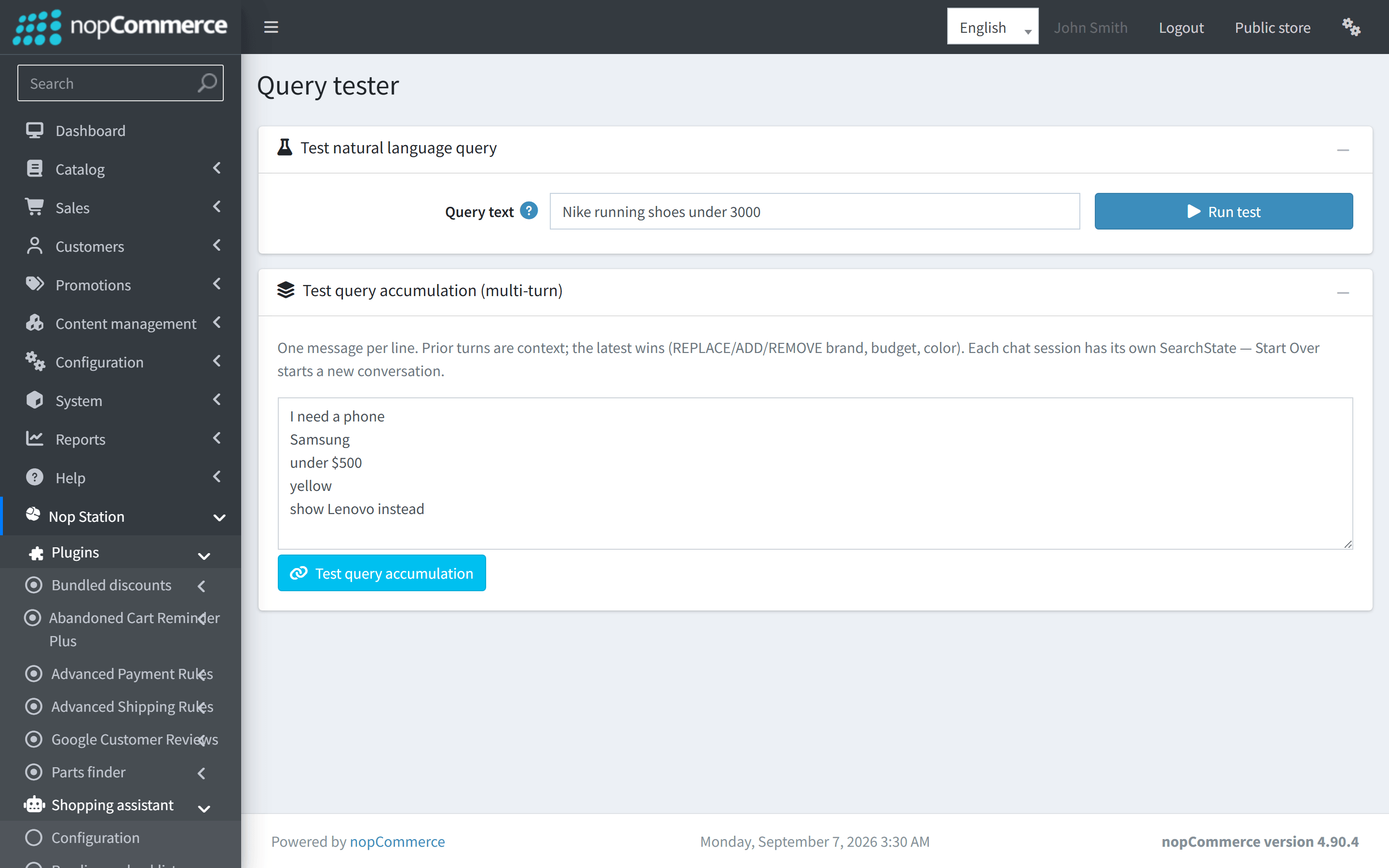Image resolution: width=1389 pixels, height=868 pixels.
Task: Open the English language dropdown
Action: click(993, 27)
